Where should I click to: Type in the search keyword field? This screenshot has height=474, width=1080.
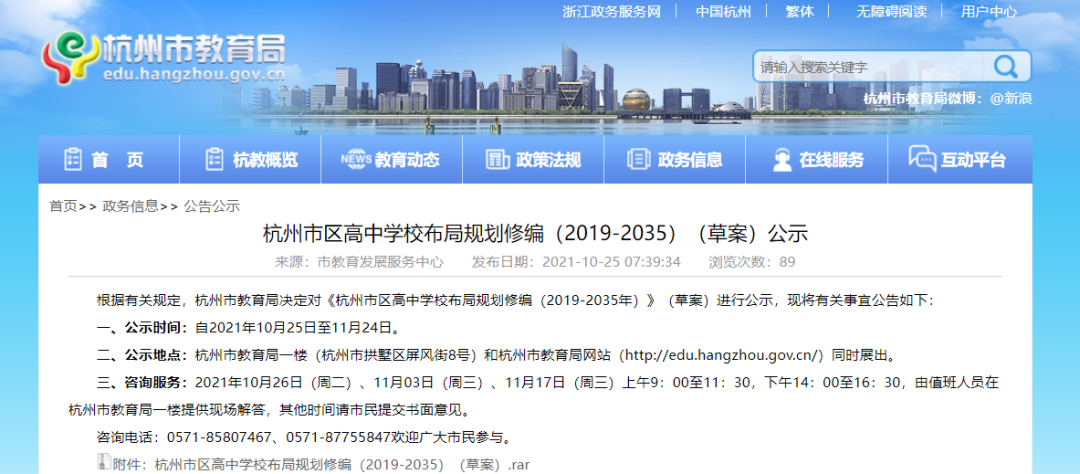click(x=867, y=67)
